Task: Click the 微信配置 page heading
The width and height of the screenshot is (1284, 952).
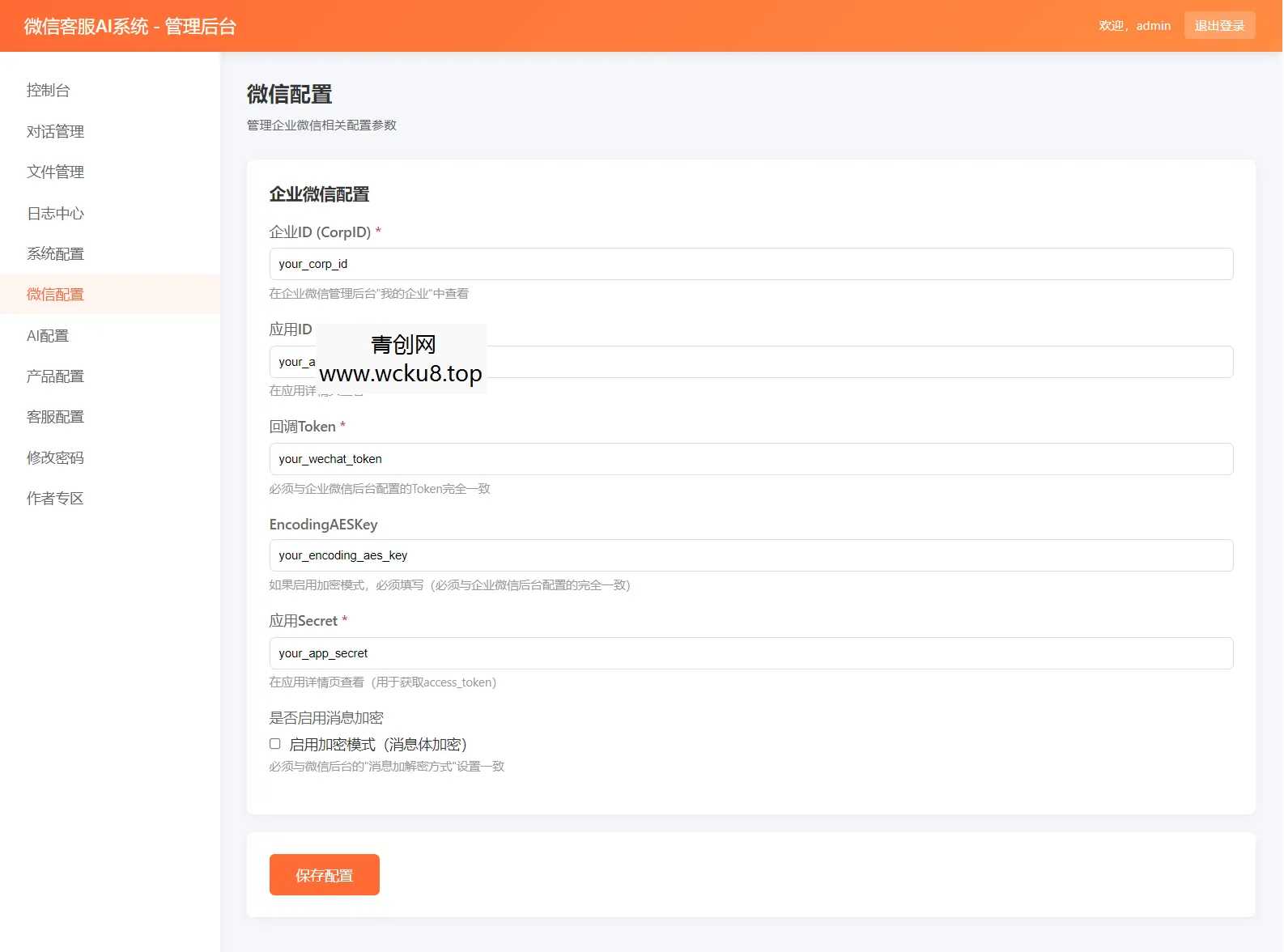Action: point(290,94)
